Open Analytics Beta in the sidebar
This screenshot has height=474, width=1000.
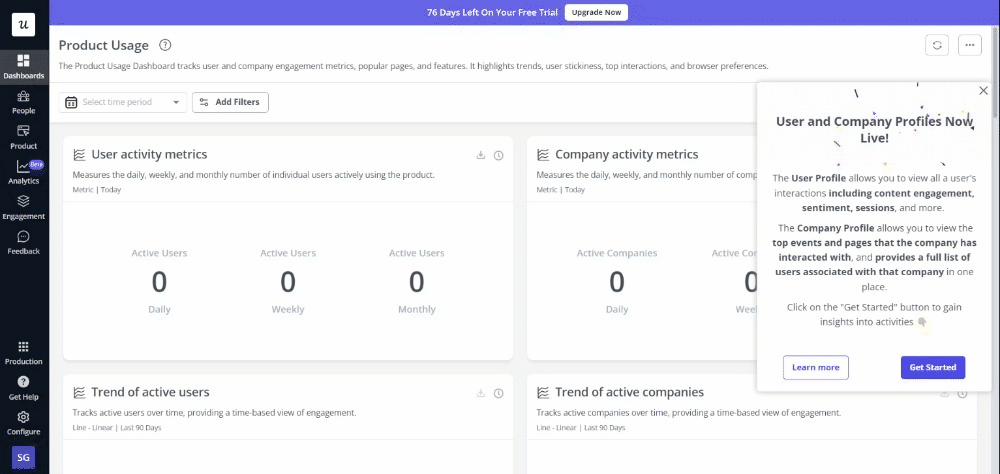point(23,171)
